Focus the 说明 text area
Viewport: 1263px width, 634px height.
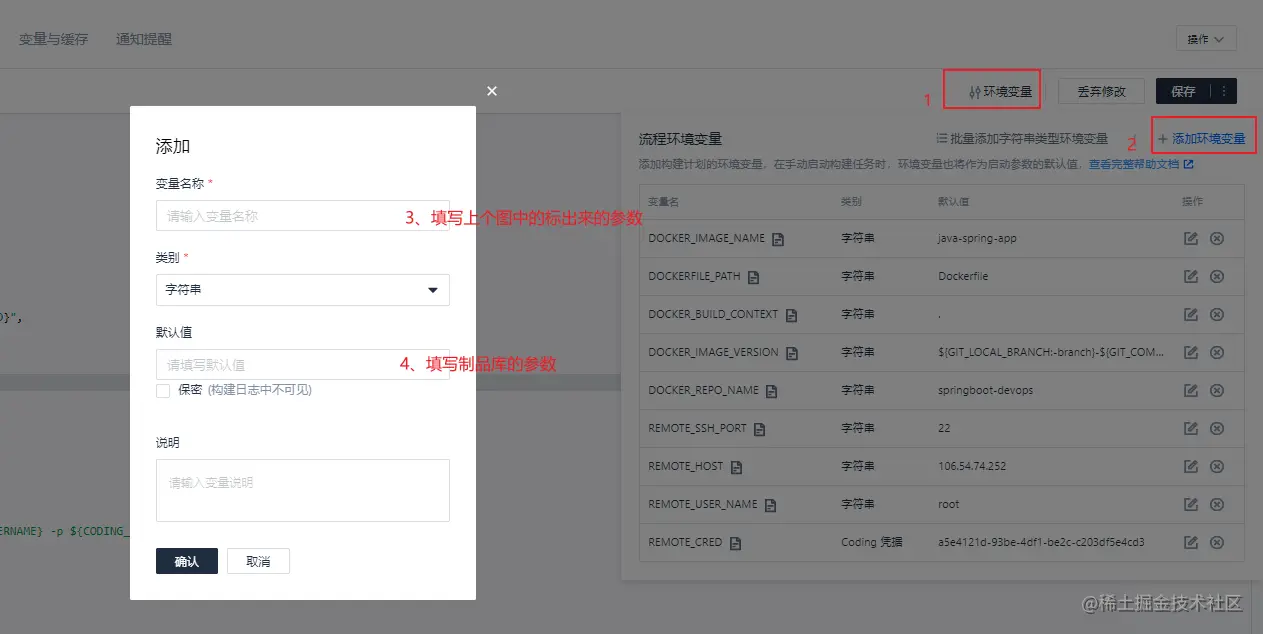303,490
